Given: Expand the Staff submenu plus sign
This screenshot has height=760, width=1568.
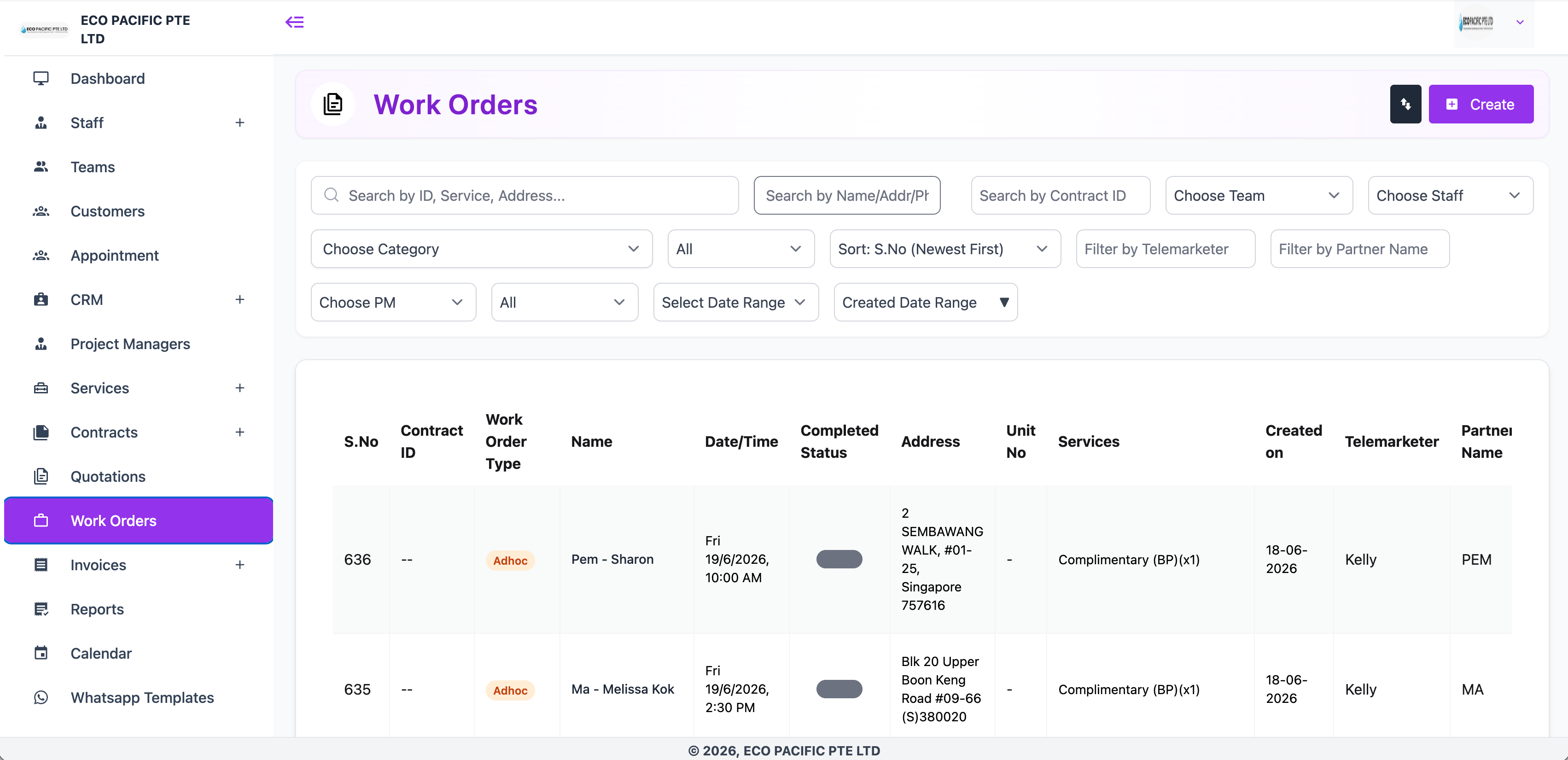Looking at the screenshot, I should [x=240, y=123].
